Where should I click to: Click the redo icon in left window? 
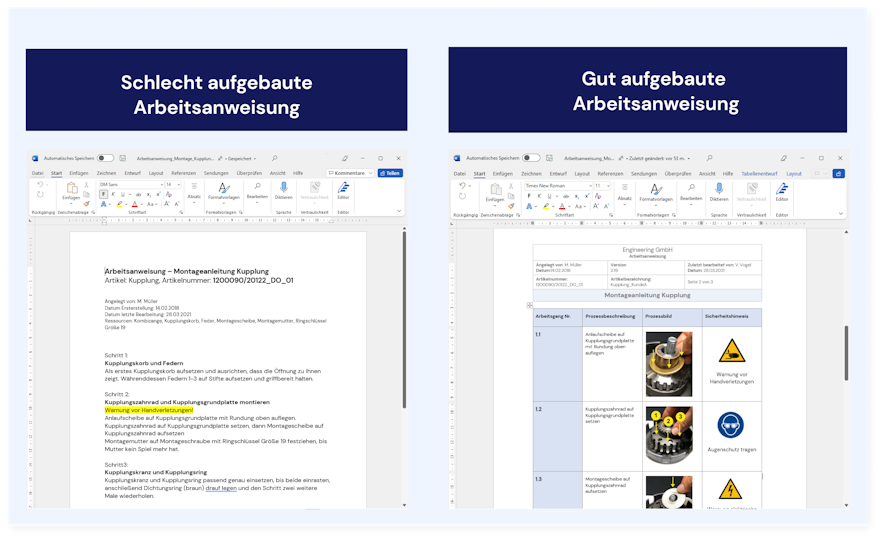40,195
